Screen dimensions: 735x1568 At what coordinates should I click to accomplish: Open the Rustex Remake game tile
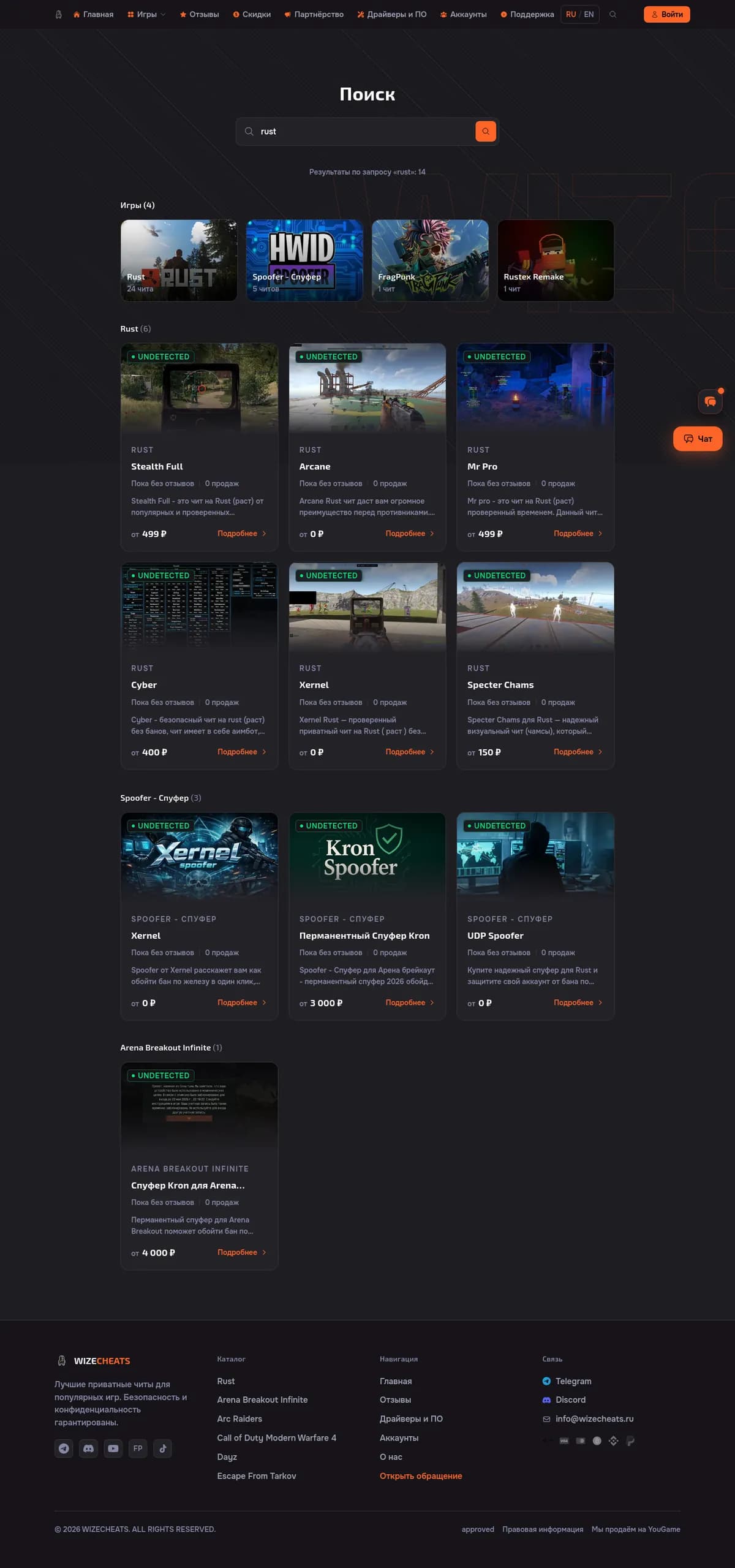[556, 260]
